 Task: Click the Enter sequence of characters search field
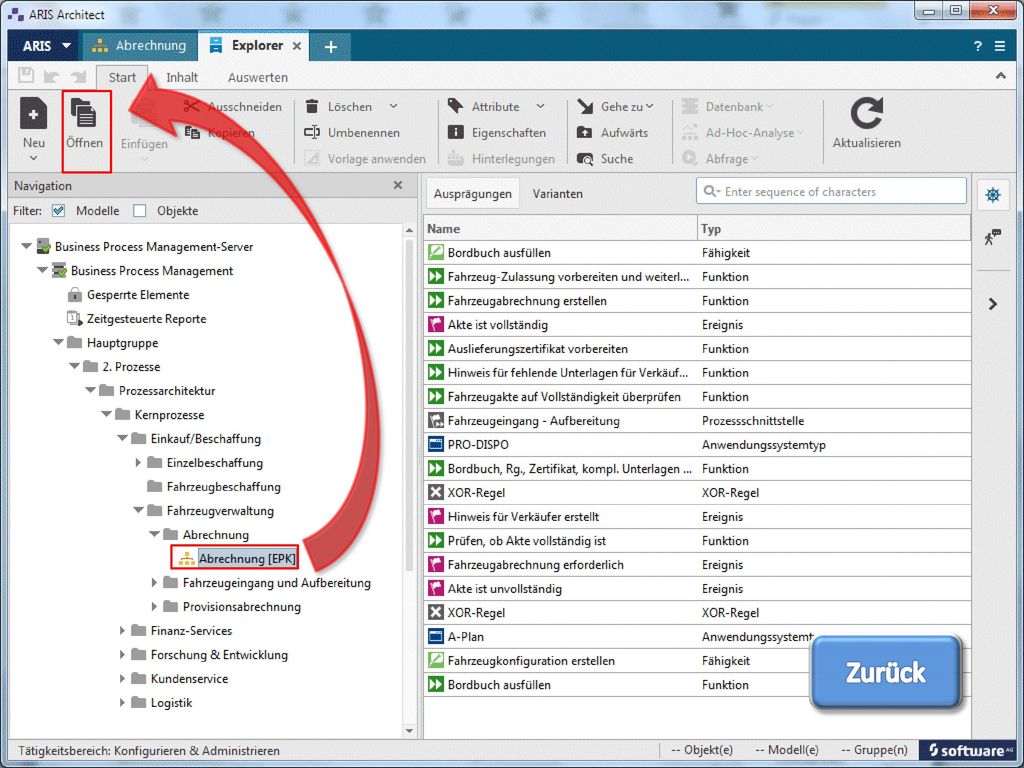(x=831, y=191)
